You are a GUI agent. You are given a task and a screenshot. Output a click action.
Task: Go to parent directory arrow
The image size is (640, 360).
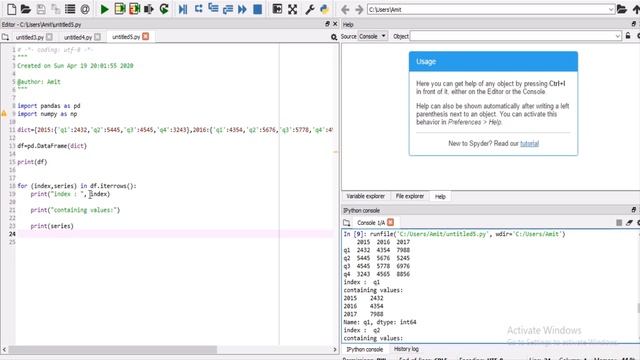point(636,9)
